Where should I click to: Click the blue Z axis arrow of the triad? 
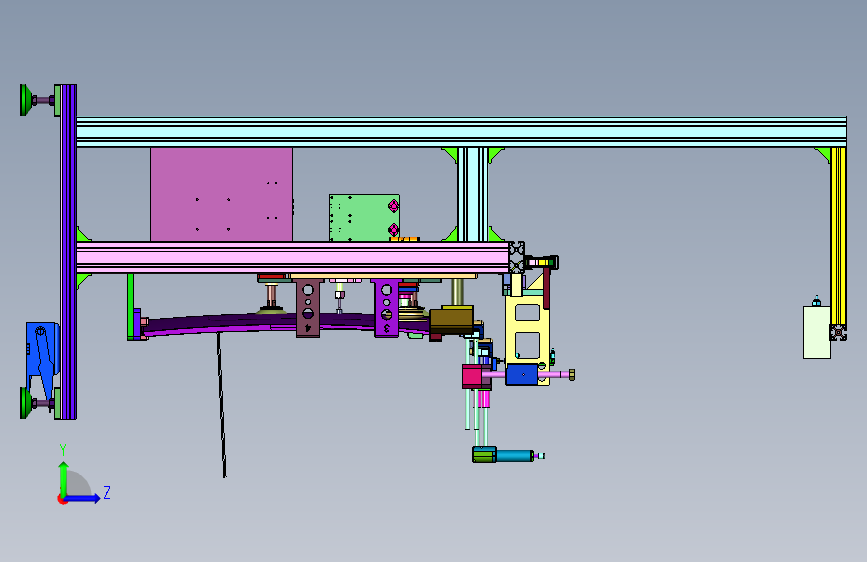83,498
